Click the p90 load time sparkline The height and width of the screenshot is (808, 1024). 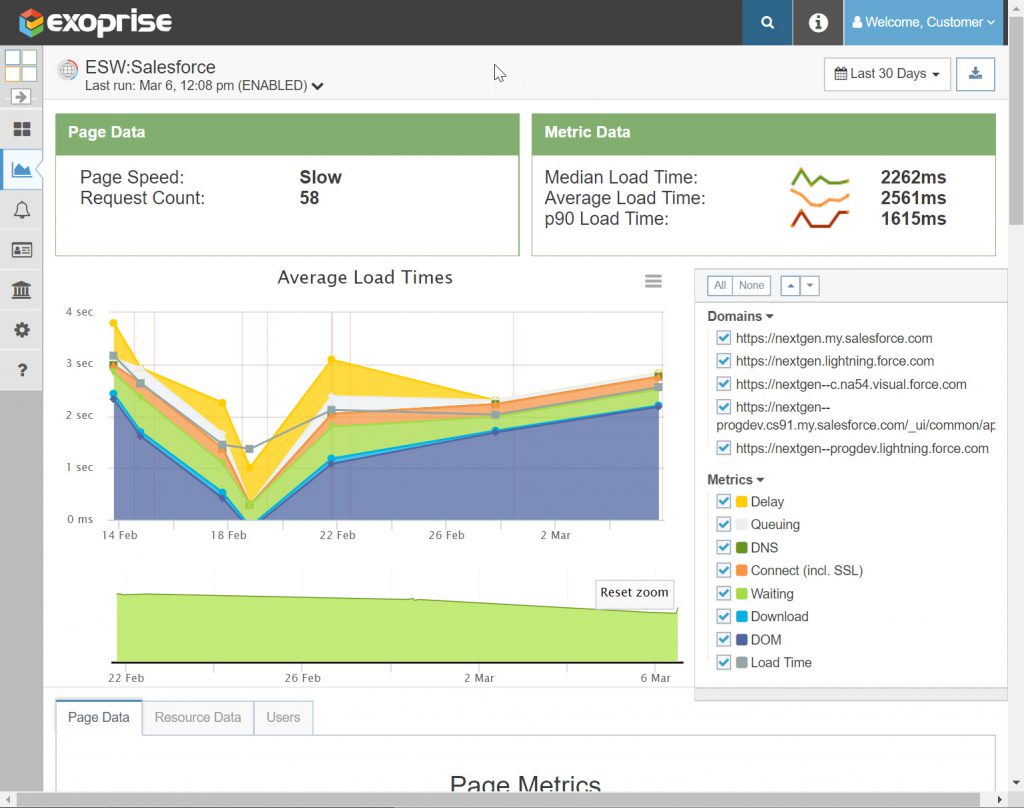click(820, 218)
